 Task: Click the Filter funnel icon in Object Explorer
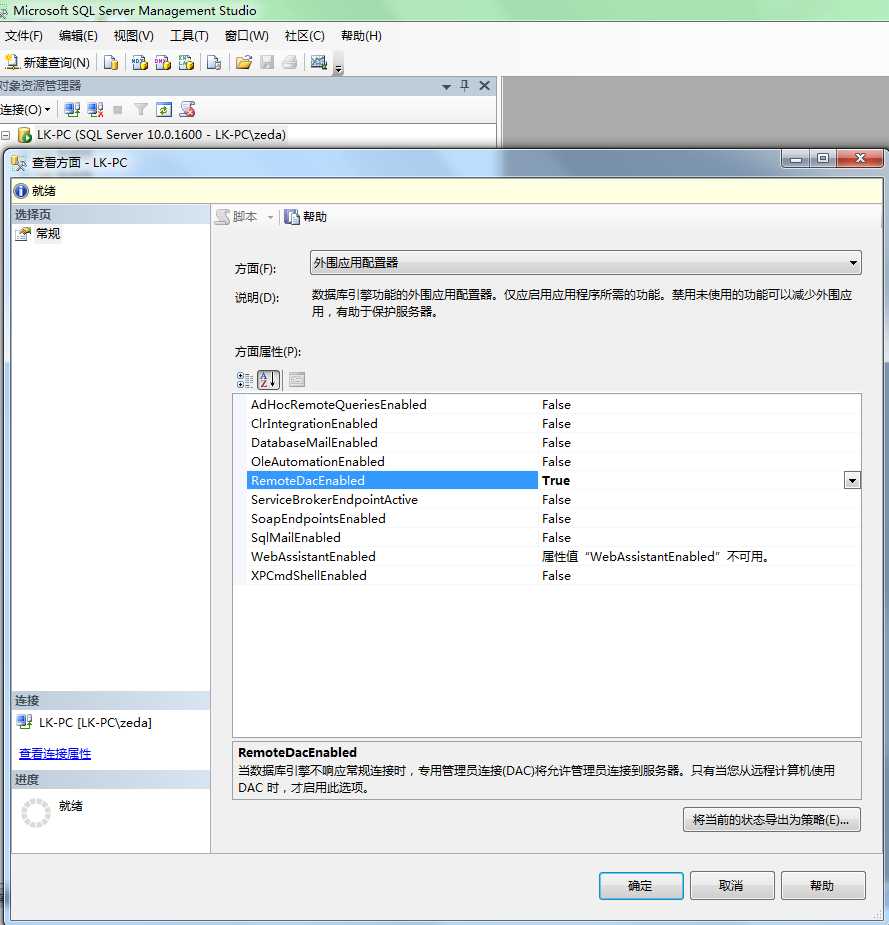pos(140,110)
